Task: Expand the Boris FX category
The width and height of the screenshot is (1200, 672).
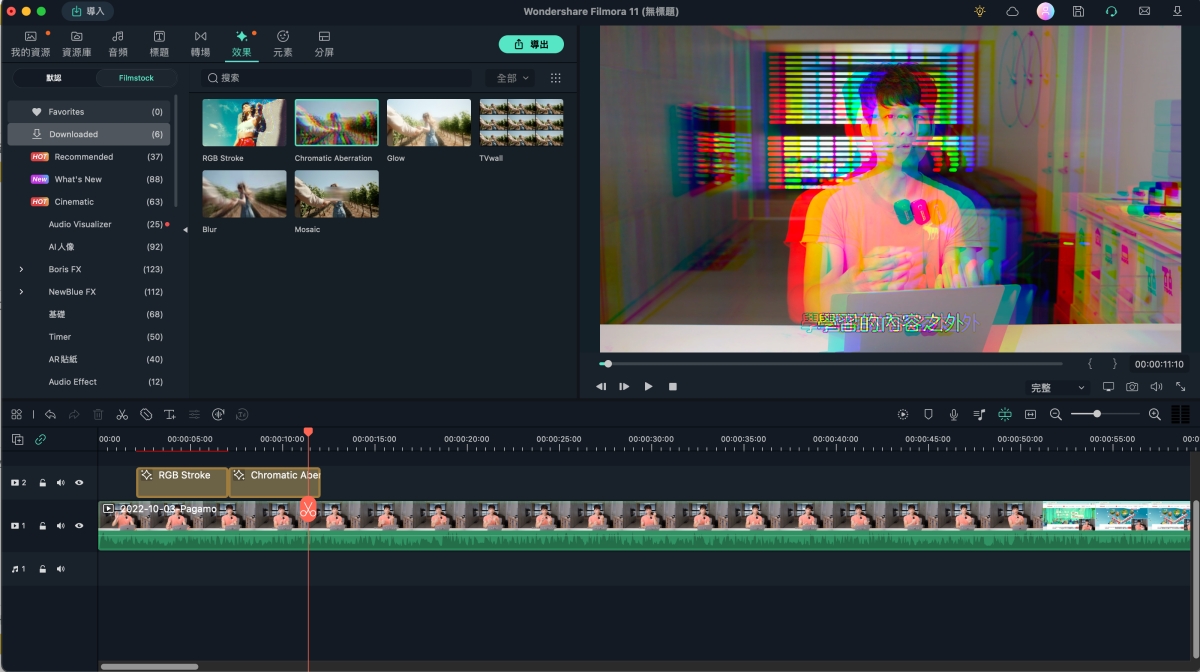Action: [x=21, y=270]
